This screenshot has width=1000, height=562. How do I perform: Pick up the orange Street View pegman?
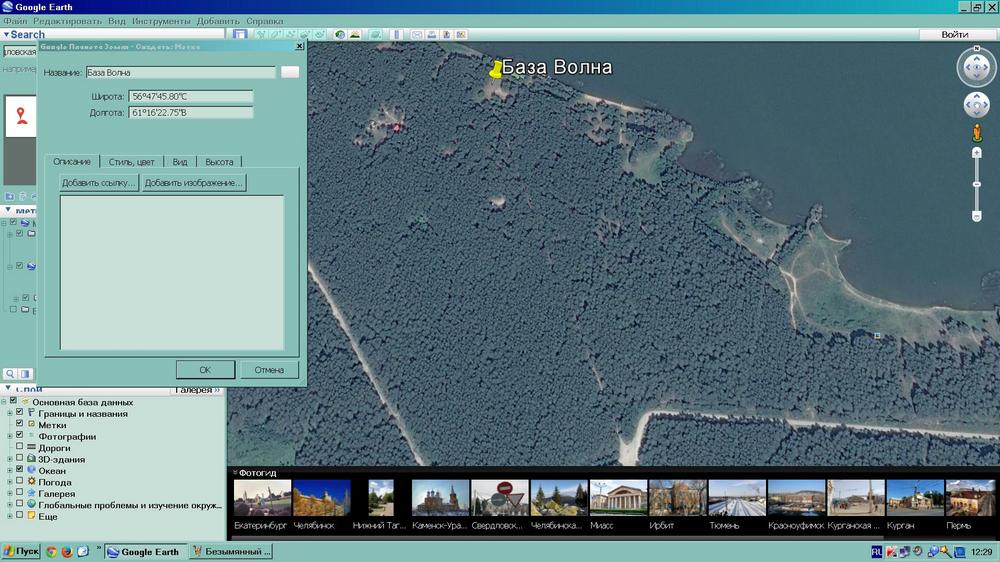976,133
